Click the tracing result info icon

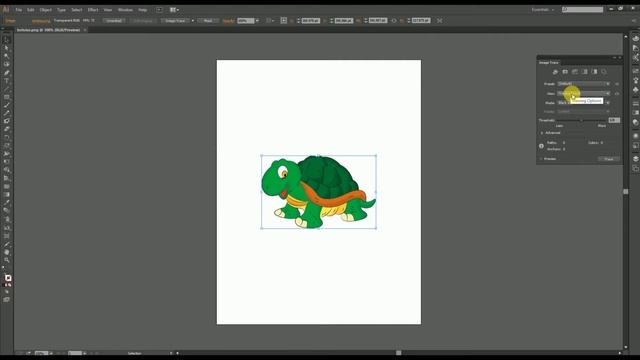coord(541,146)
